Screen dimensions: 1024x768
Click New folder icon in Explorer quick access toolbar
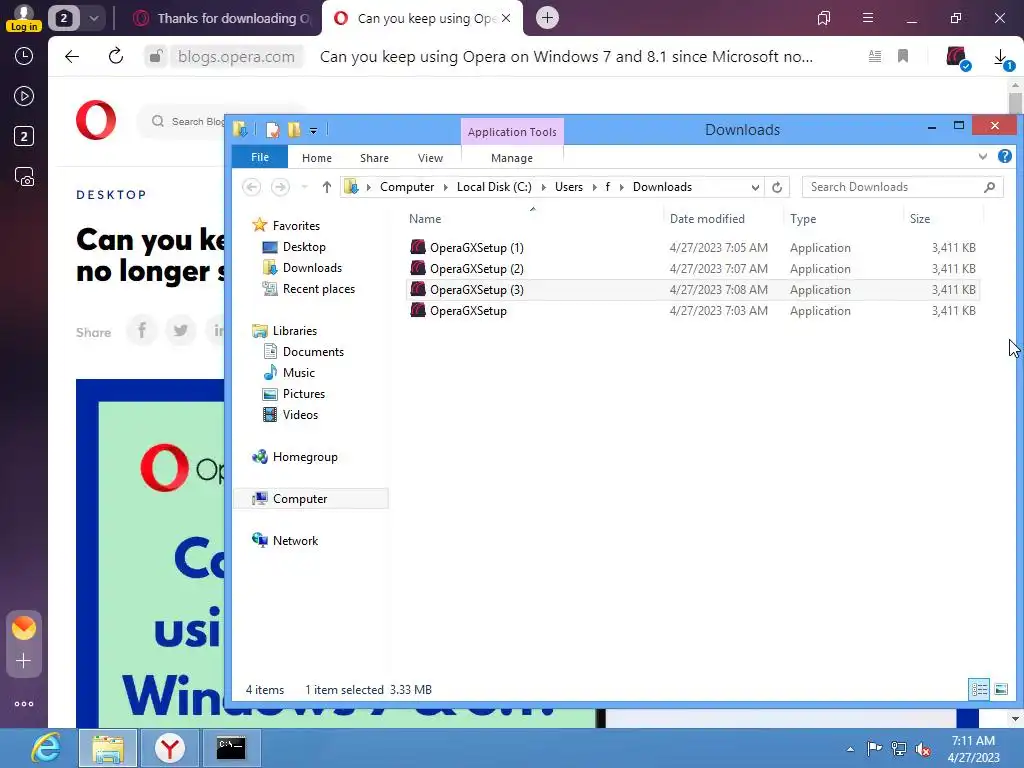(294, 130)
